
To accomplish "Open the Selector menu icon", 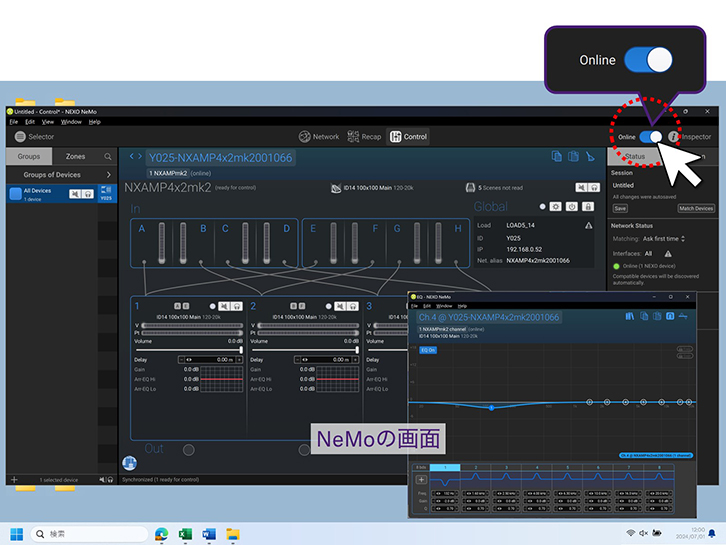I will (20, 136).
